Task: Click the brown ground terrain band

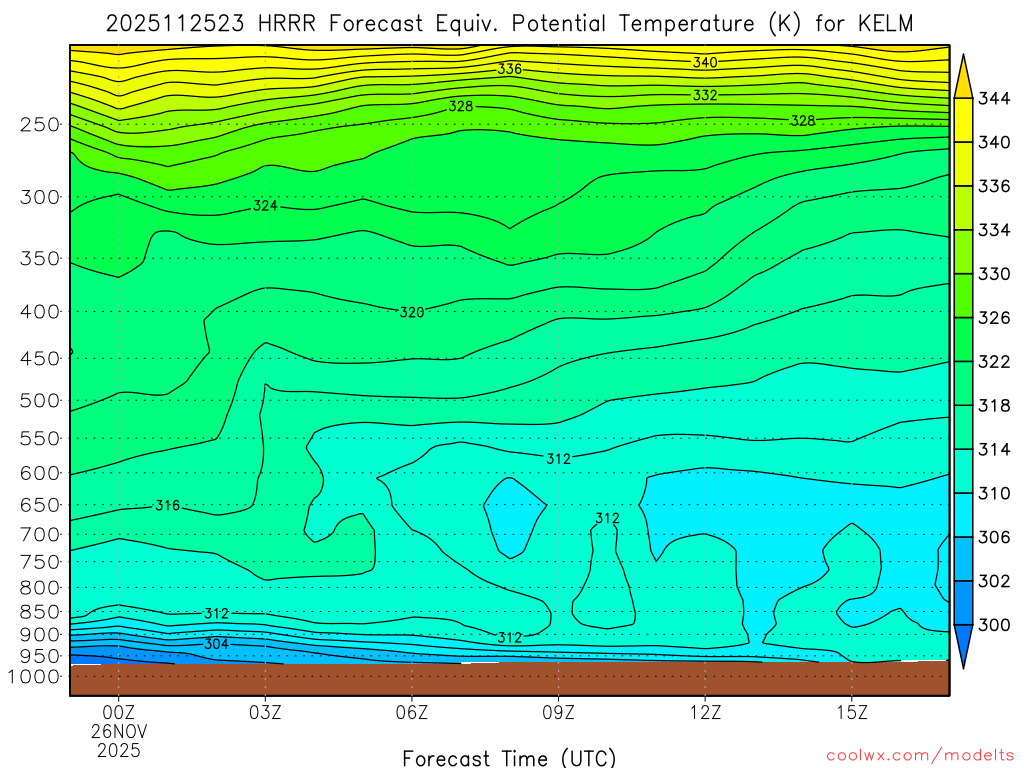Action: tap(509, 679)
